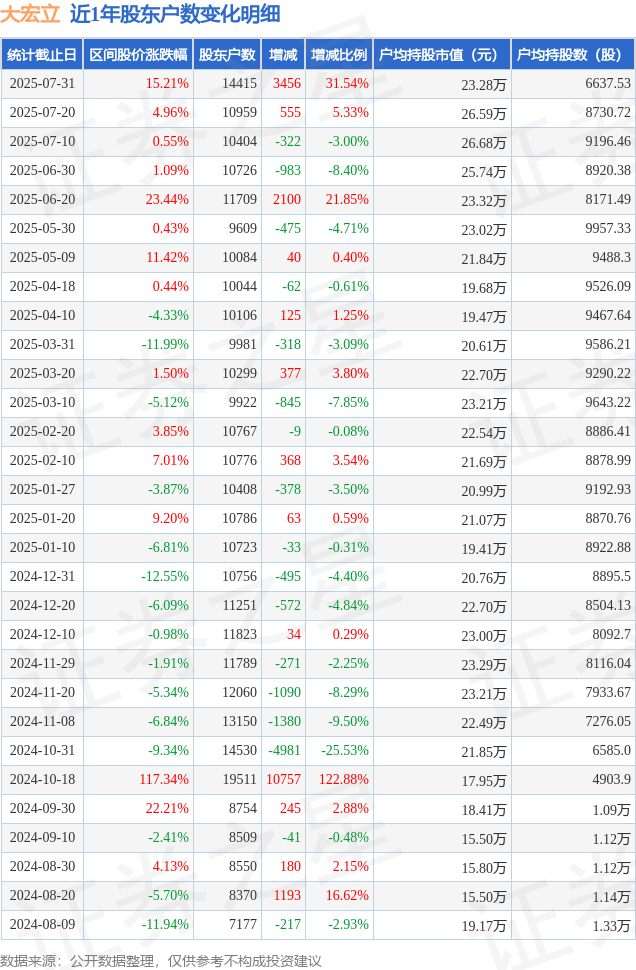Click the 近1年股东户数变化明细 heading
Viewport: 636px width, 970px height.
[x=175, y=14]
